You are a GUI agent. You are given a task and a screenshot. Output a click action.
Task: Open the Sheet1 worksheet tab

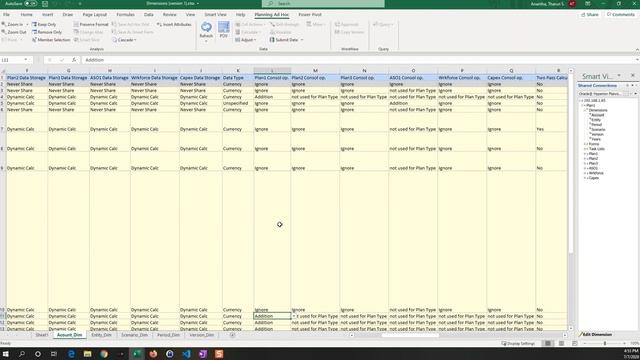[x=42, y=335]
